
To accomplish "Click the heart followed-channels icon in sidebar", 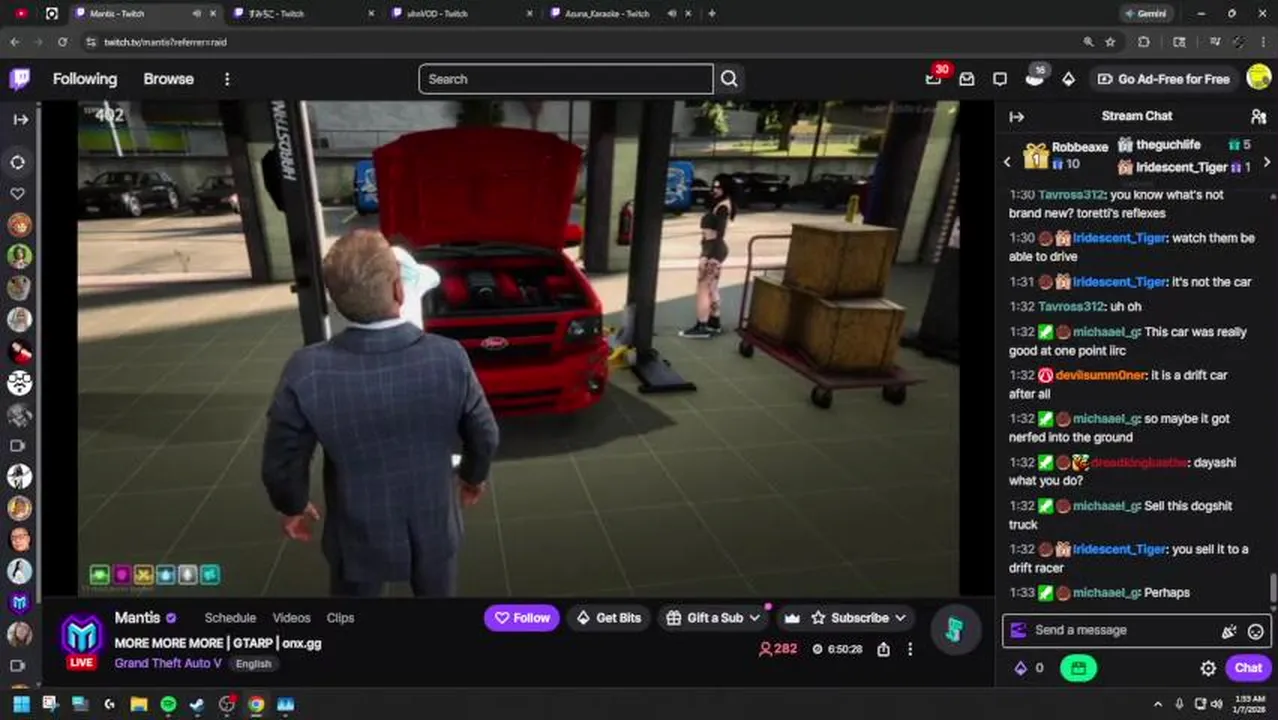I will coord(18,193).
